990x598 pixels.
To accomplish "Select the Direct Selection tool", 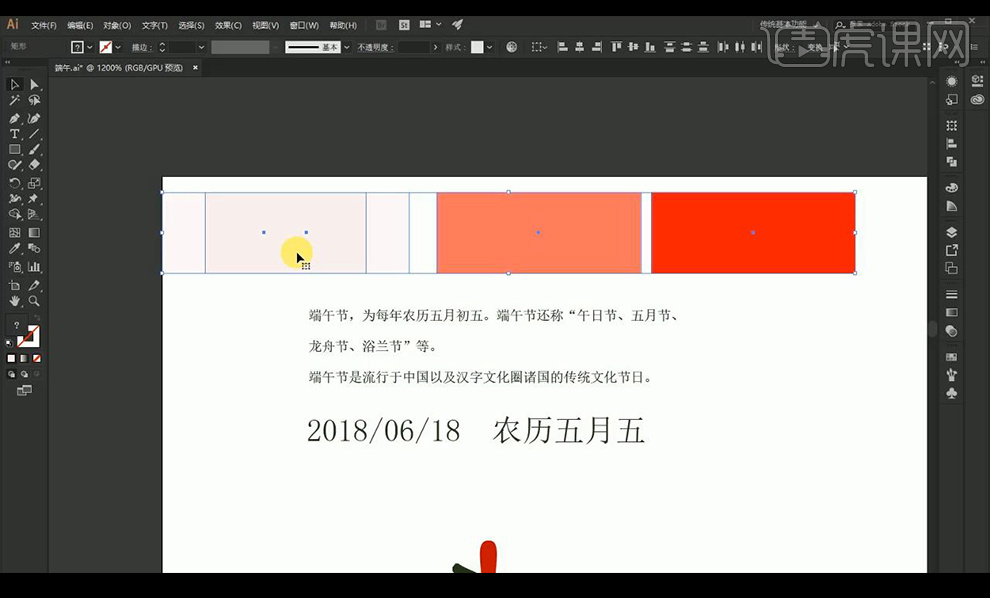I will click(34, 85).
